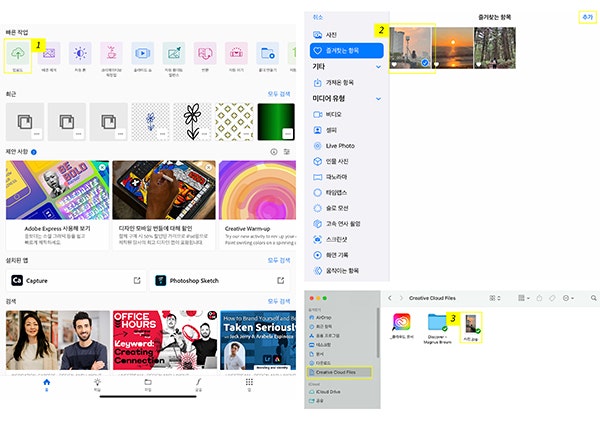Select Panoramas media type in sidebar
This screenshot has height=424, width=600.
(347, 177)
